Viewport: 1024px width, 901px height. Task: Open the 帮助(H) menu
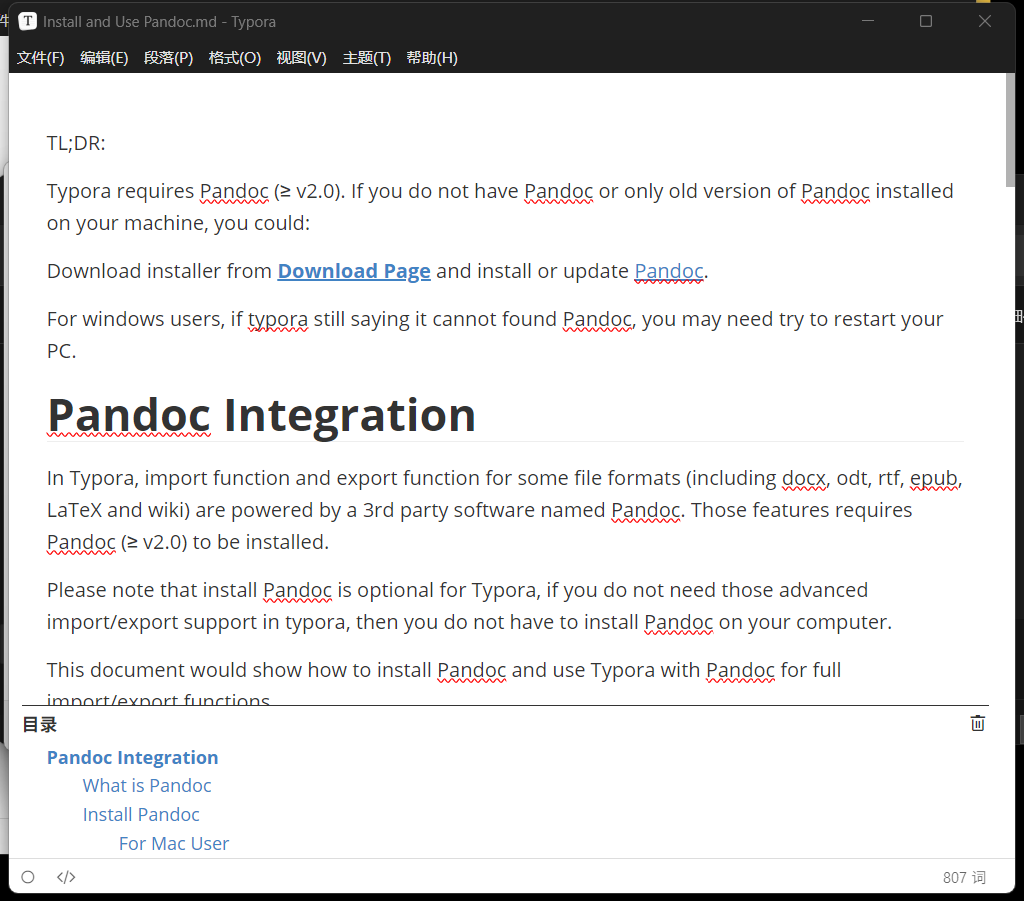(x=431, y=57)
